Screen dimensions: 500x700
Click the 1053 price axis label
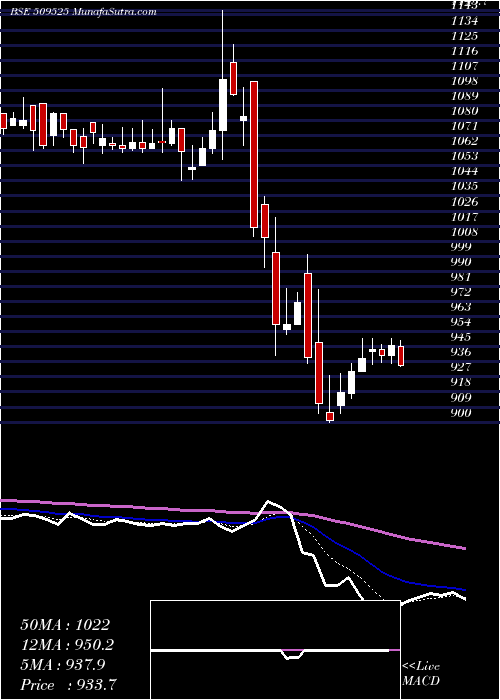coord(464,156)
